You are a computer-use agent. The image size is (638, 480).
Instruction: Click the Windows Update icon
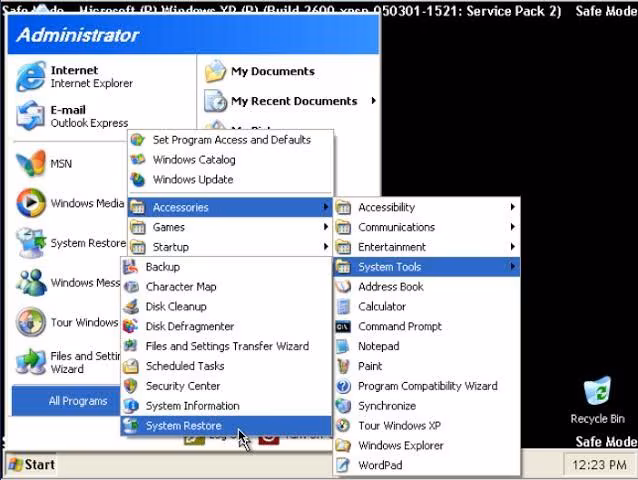138,179
